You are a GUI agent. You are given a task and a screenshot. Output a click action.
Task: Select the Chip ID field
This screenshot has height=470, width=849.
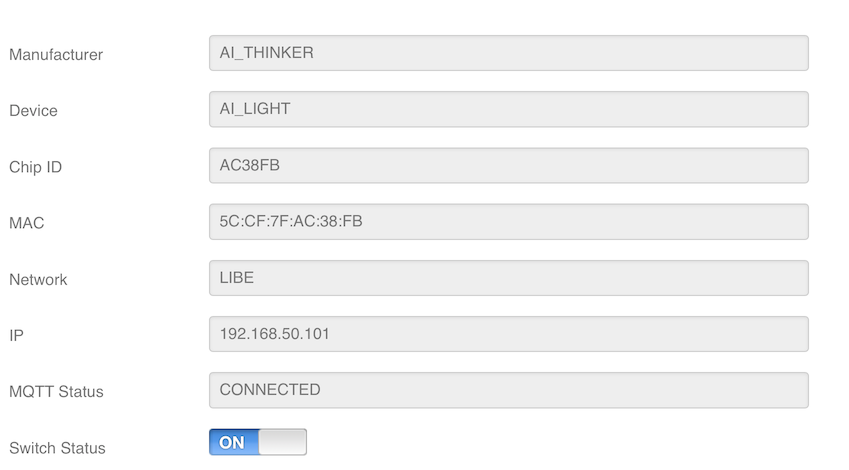pyautogui.click(x=508, y=165)
